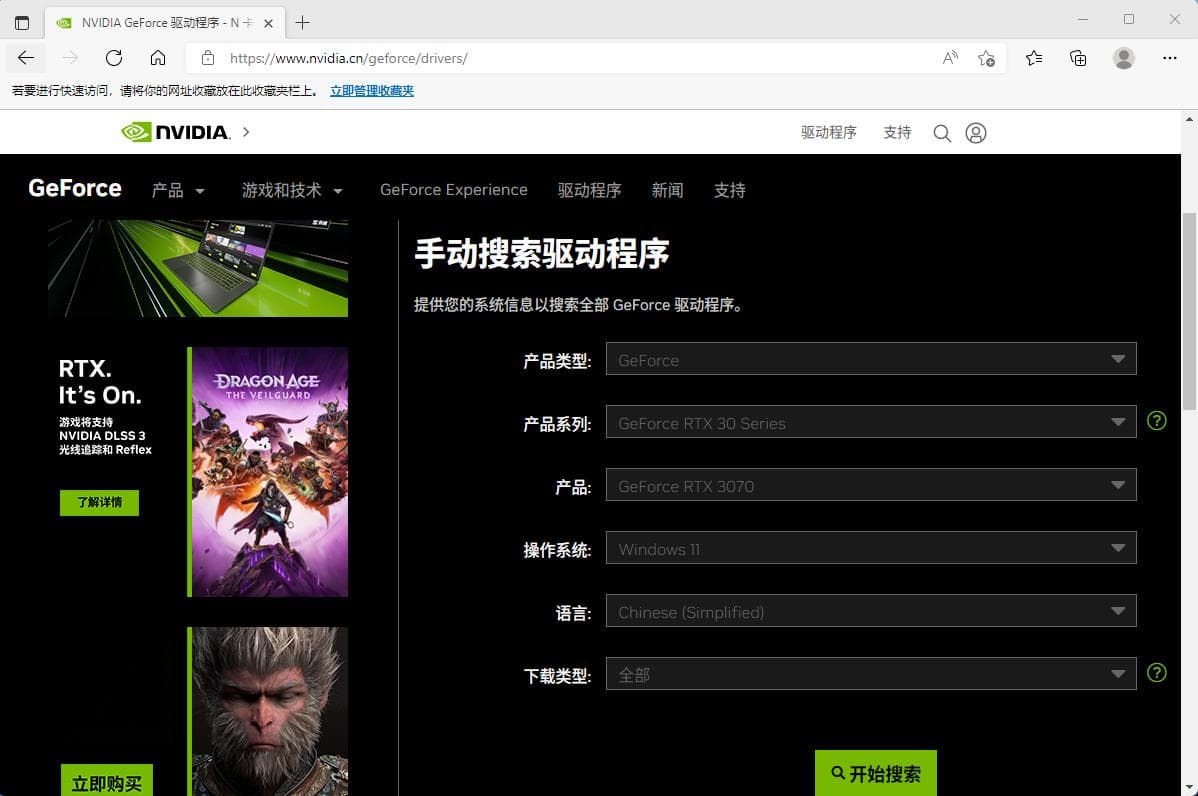
Task: Open the 产品类型 GeForce dropdown
Action: tap(871, 359)
